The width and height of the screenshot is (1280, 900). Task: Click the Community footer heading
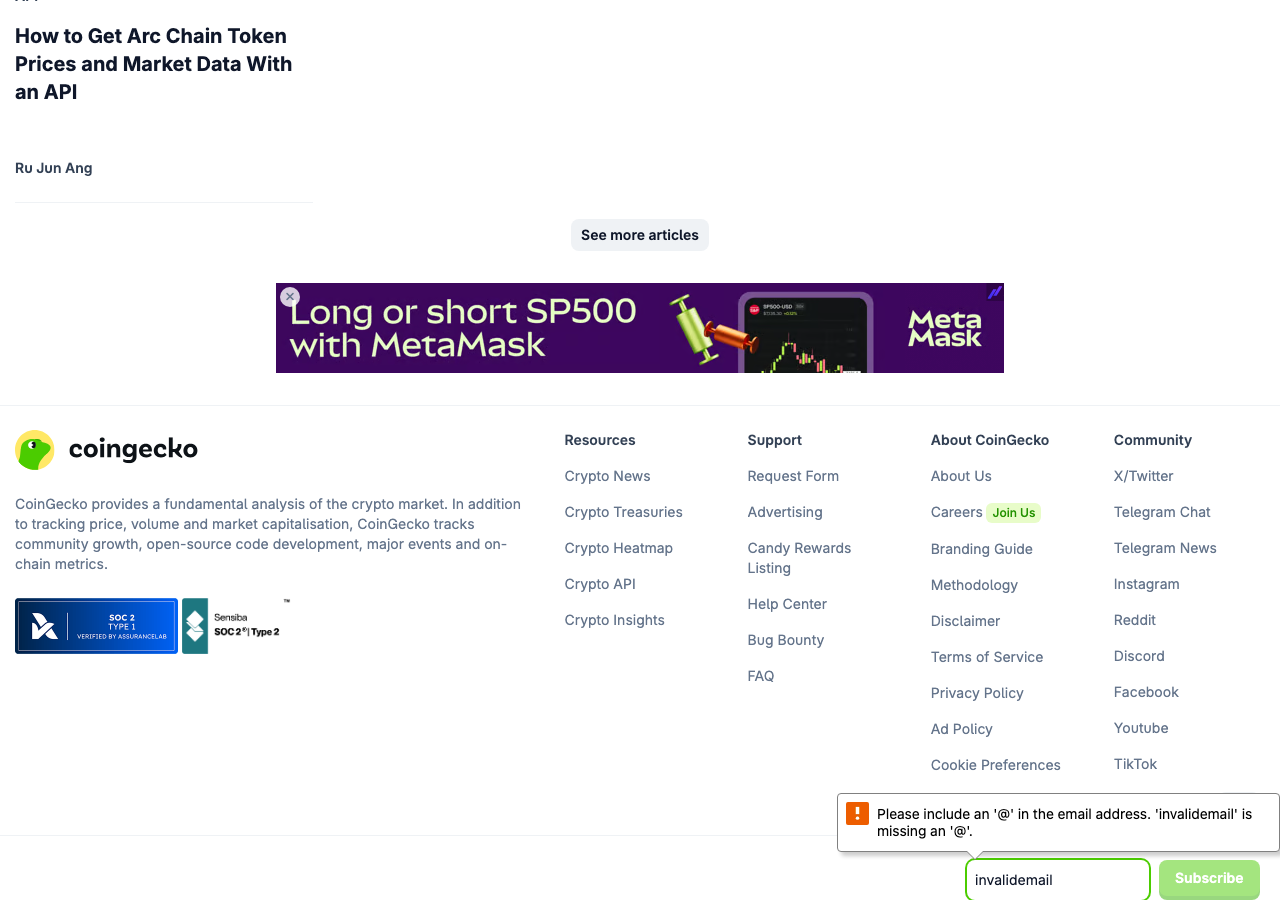pos(1153,440)
